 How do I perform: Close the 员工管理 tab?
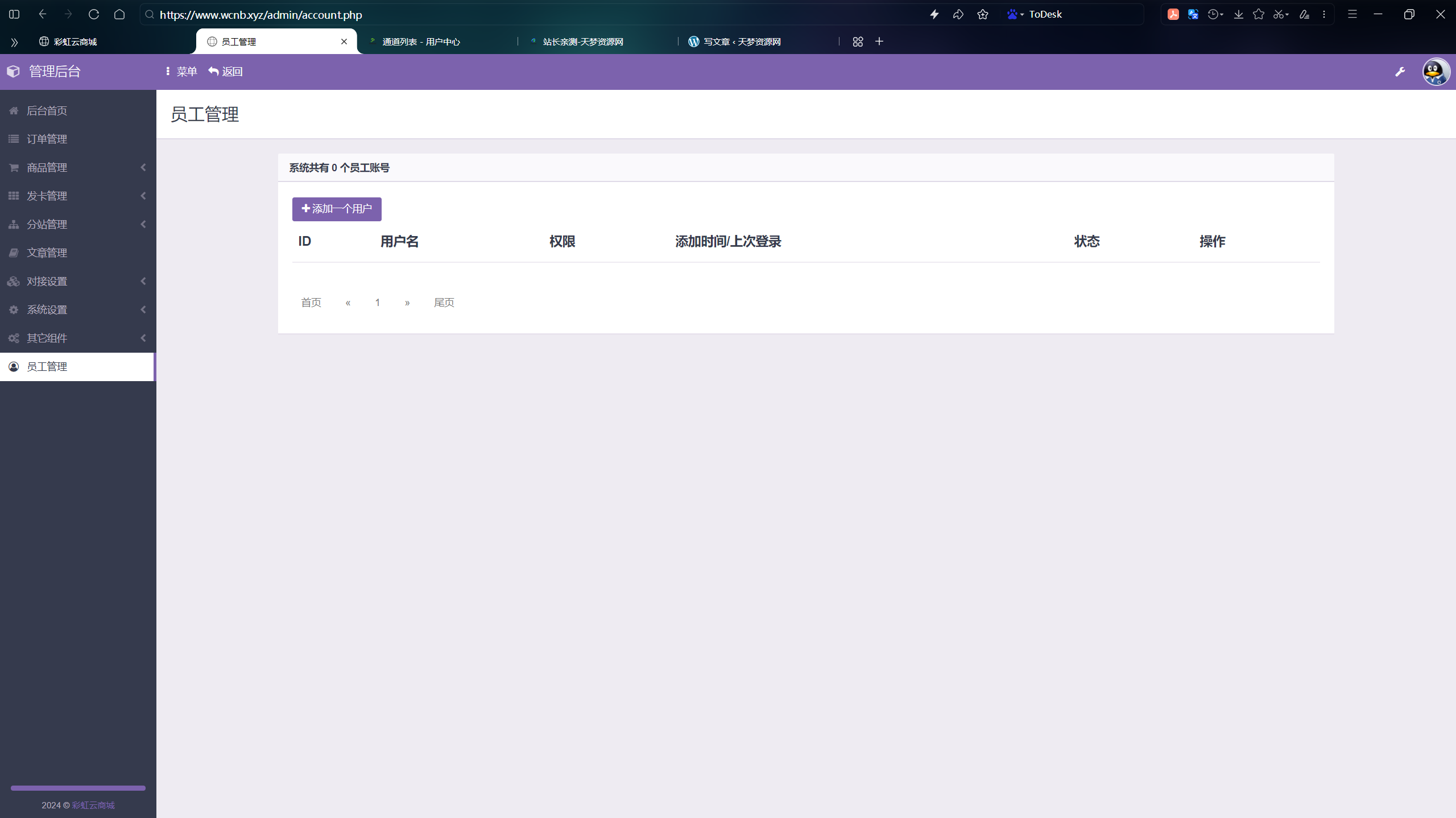pyautogui.click(x=344, y=42)
